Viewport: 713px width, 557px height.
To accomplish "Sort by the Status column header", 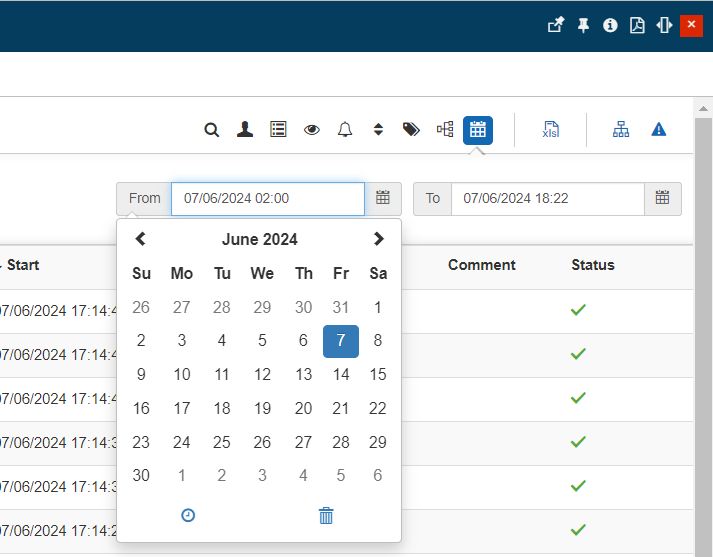I will pos(593,265).
